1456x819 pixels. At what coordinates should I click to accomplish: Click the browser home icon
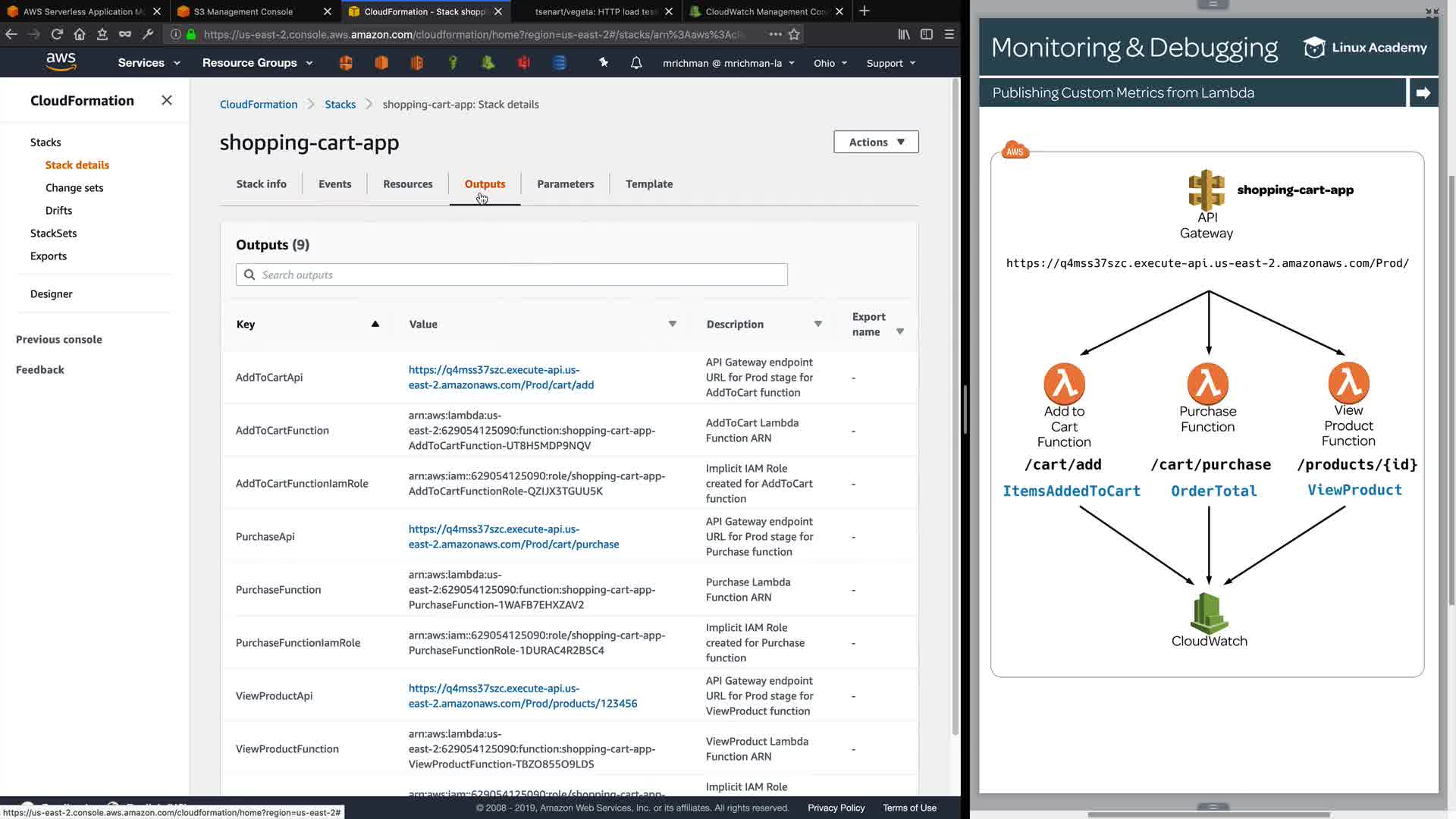(x=80, y=34)
